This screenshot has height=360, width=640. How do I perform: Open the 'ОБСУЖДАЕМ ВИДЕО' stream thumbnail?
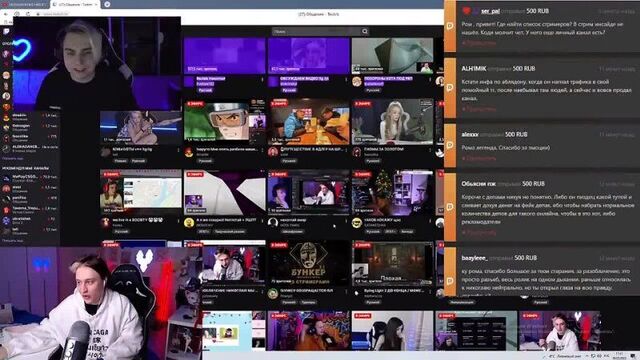pyautogui.click(x=309, y=56)
